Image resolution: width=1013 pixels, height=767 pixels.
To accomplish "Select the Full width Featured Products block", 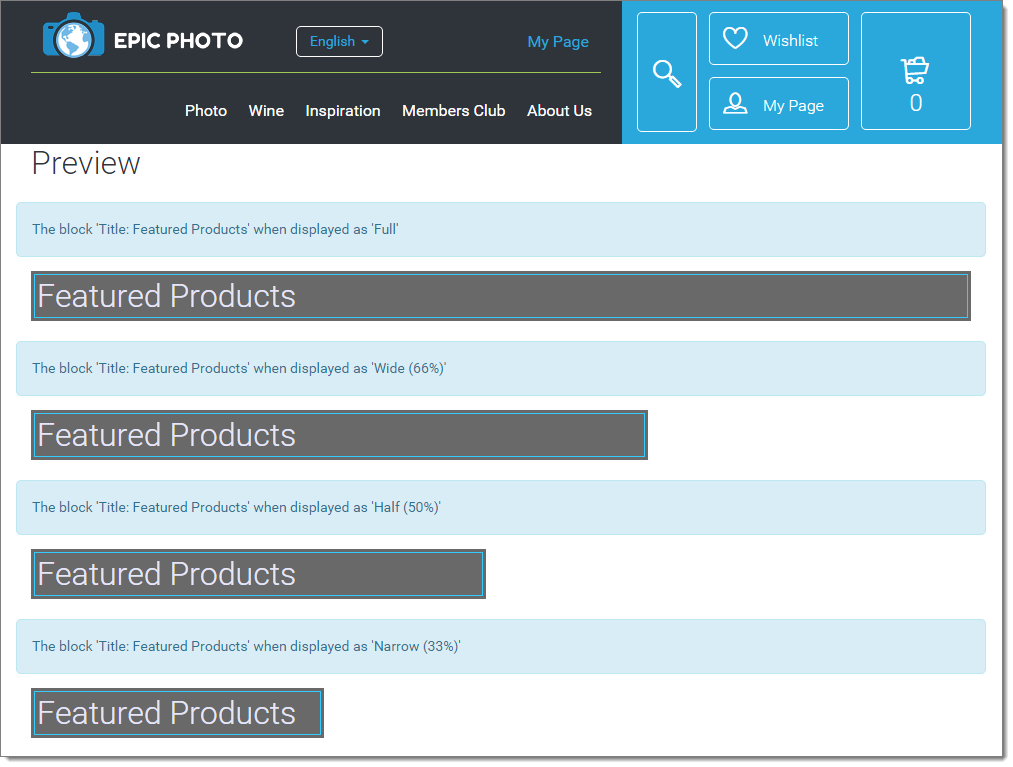I will click(x=500, y=296).
